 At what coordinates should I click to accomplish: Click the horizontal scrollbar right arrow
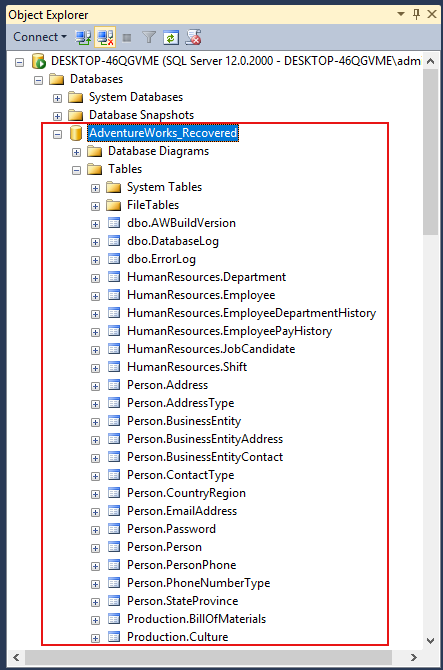(x=413, y=657)
